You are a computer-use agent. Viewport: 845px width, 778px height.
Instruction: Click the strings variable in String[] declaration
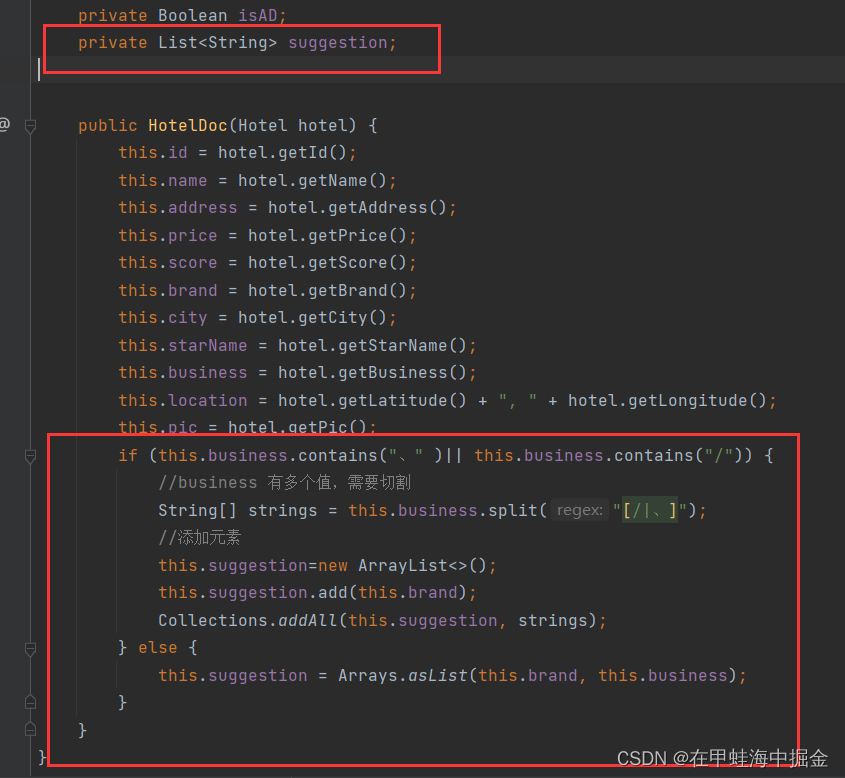(x=282, y=510)
